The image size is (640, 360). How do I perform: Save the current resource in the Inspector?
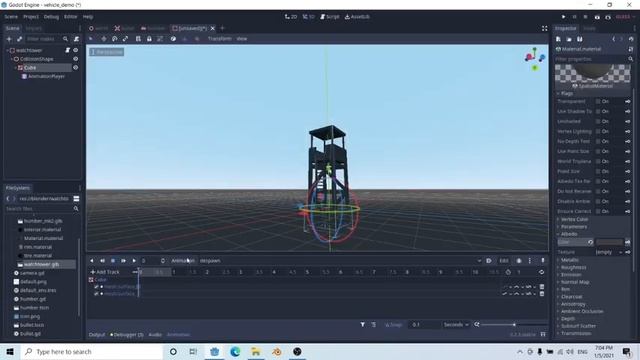click(580, 39)
